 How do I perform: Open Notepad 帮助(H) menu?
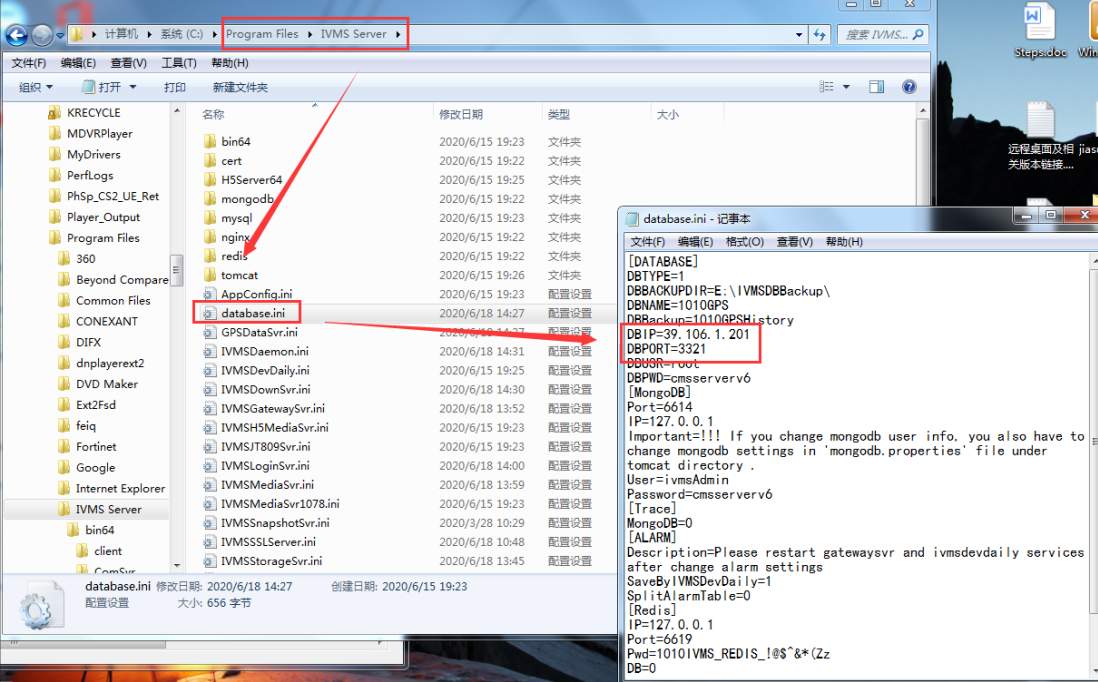point(845,242)
